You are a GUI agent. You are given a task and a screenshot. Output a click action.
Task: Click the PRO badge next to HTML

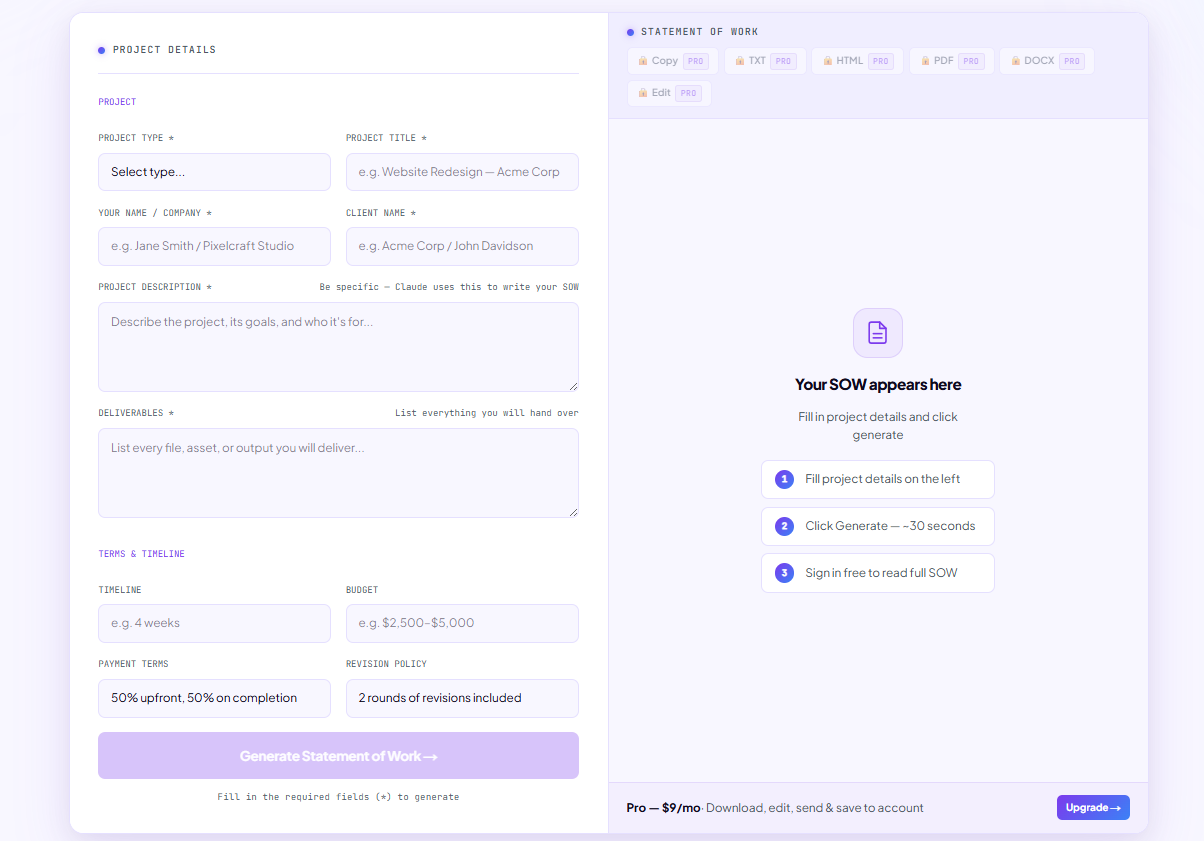click(880, 61)
